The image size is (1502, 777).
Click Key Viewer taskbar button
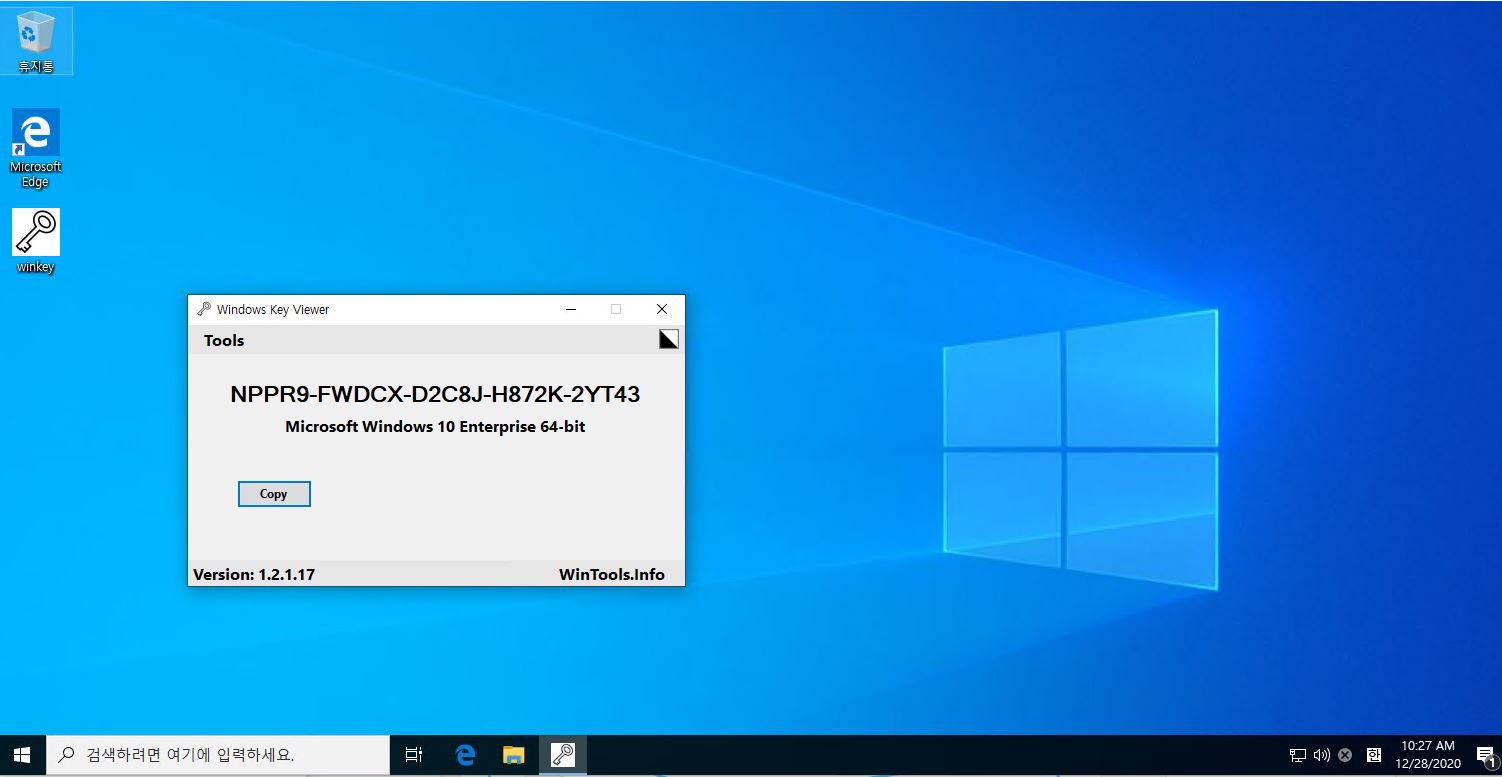(563, 756)
